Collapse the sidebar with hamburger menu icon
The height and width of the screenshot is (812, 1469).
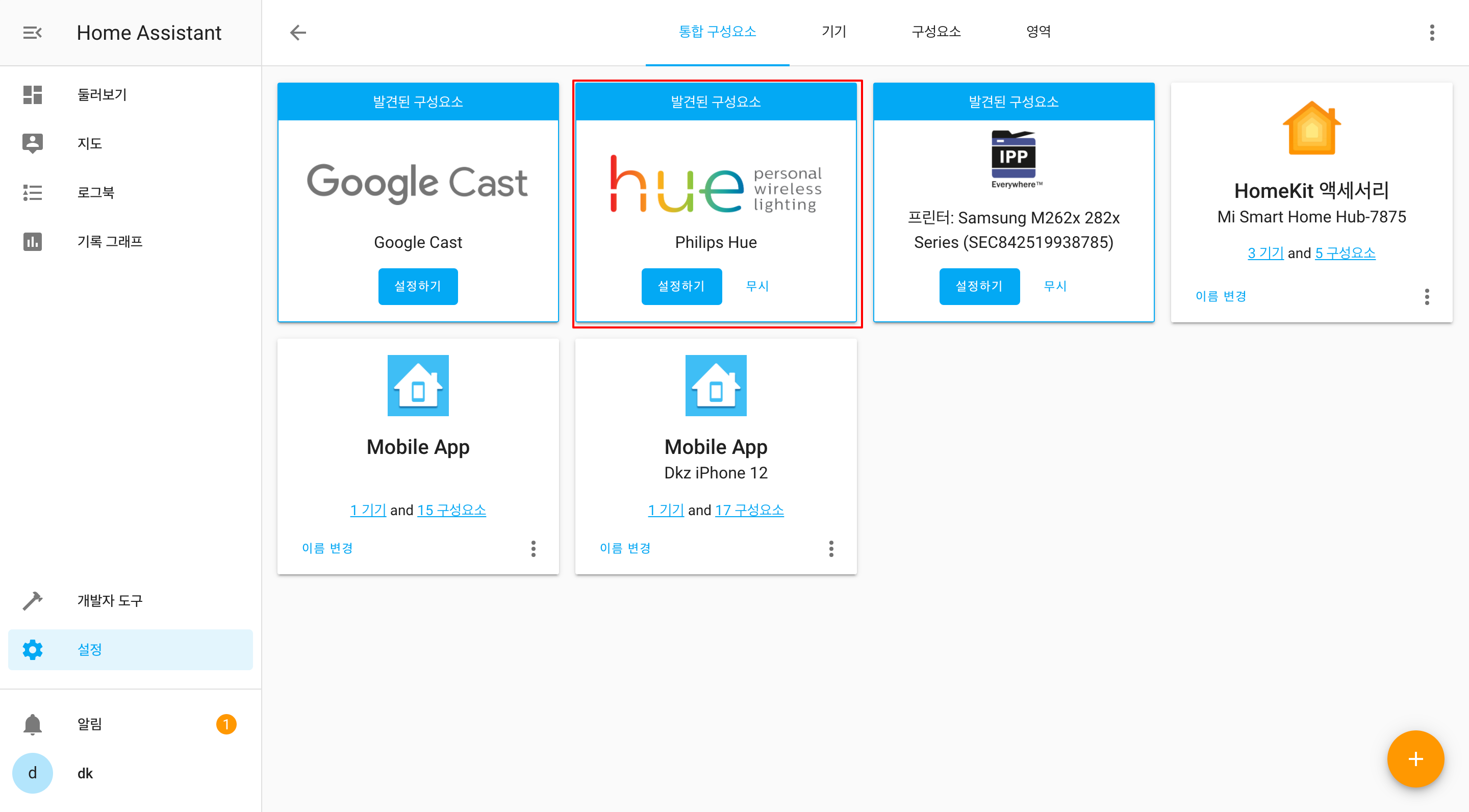click(32, 33)
